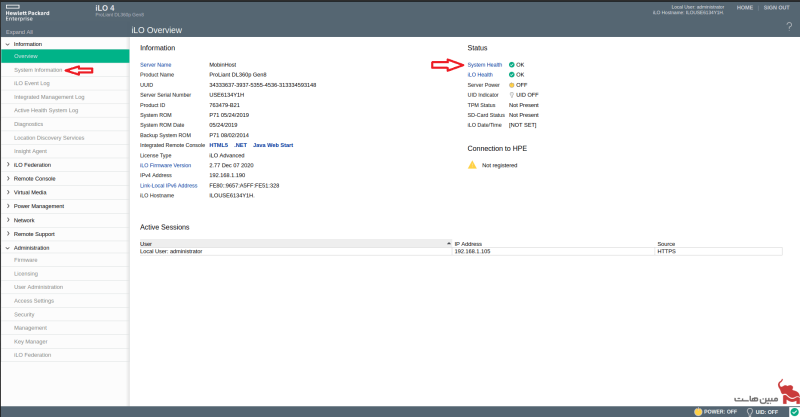800x417 pixels.
Task: Click the iLO Health link
Action: coord(480,75)
